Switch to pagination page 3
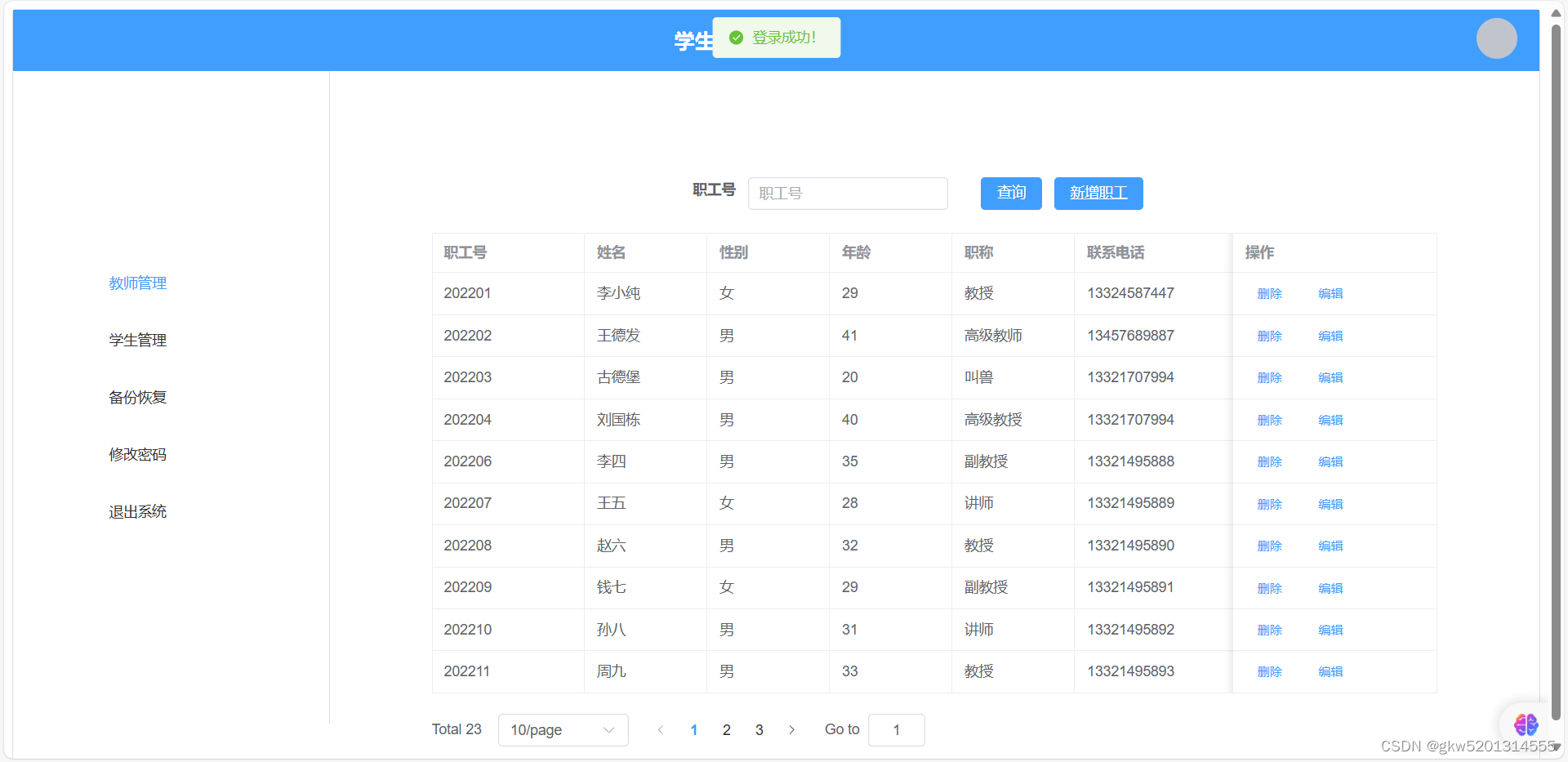 [x=759, y=729]
